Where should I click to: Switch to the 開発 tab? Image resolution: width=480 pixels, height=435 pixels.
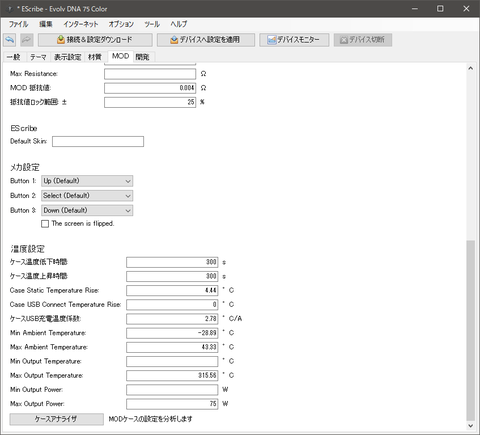(x=142, y=57)
